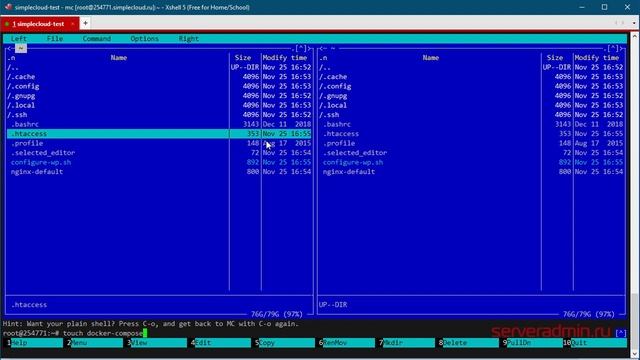Select .selected_editor in left panel
The height and width of the screenshot is (360, 640).
pos(159,153)
